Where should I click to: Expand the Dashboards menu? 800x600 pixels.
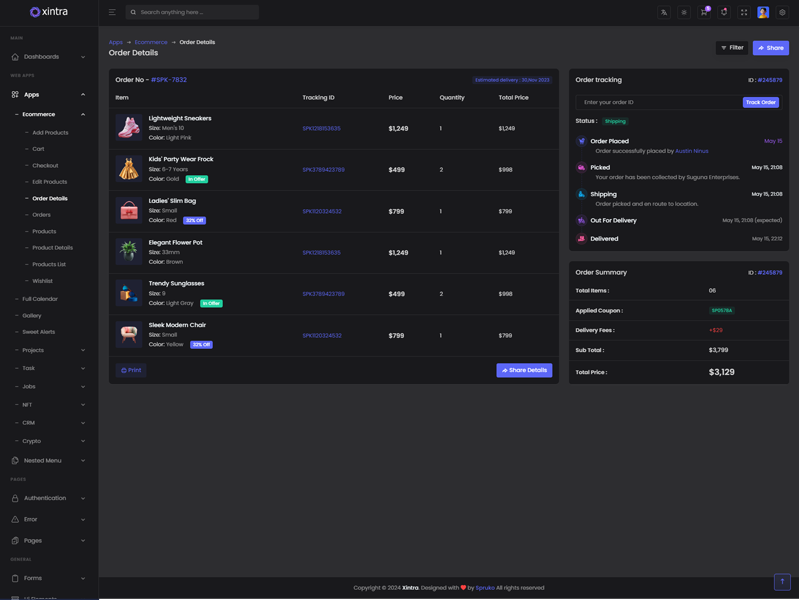tap(48, 57)
